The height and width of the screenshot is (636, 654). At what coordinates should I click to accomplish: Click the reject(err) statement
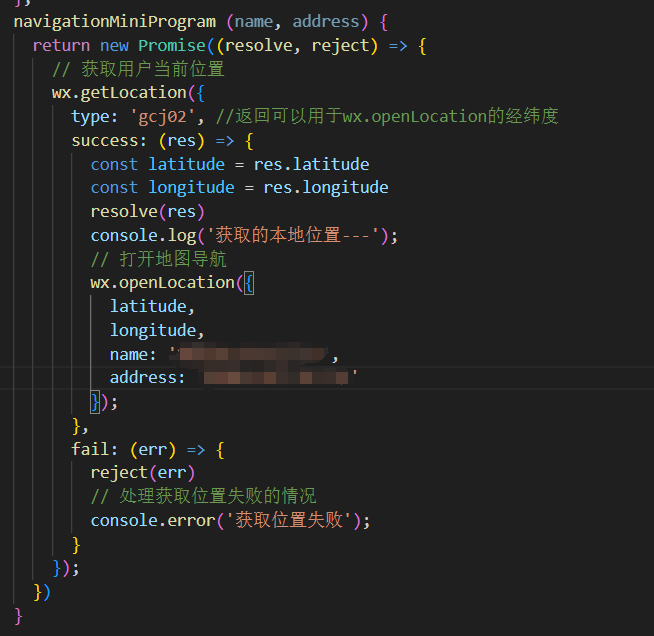[x=143, y=473]
